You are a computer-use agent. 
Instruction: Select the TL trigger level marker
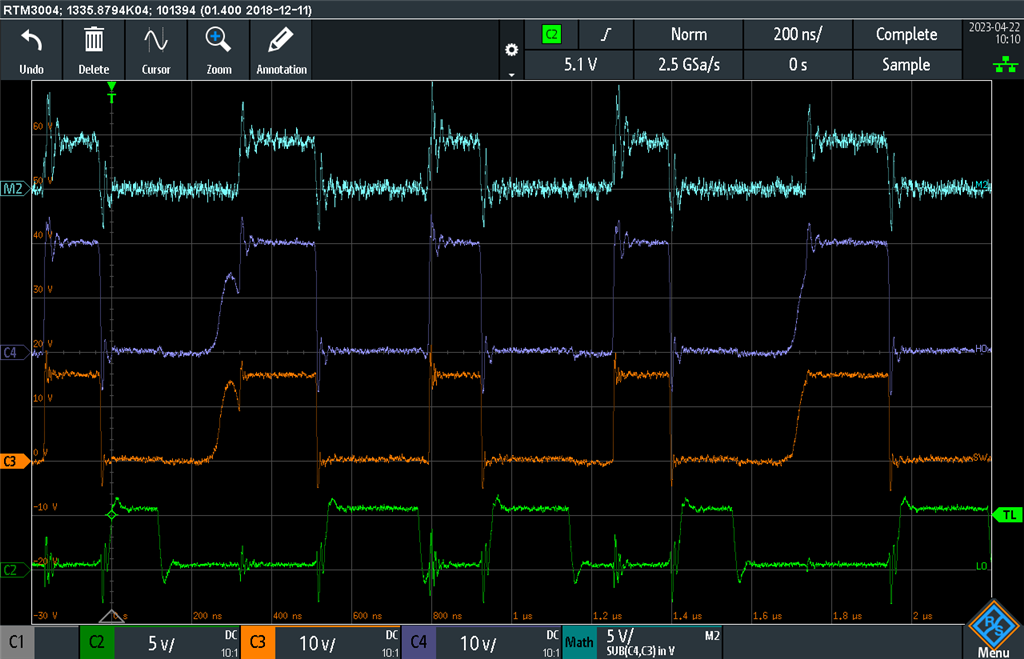(1008, 515)
